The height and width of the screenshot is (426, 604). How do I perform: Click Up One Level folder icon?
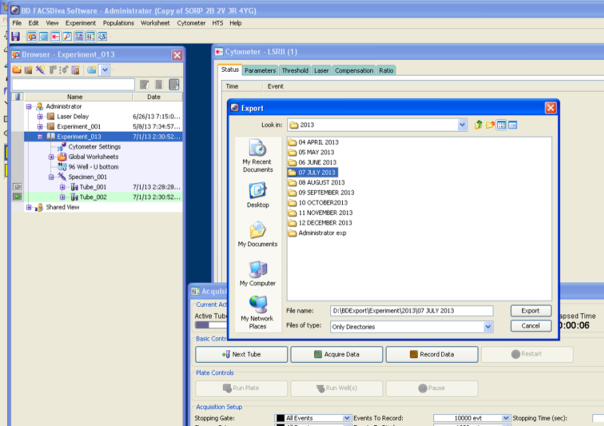[479, 124]
